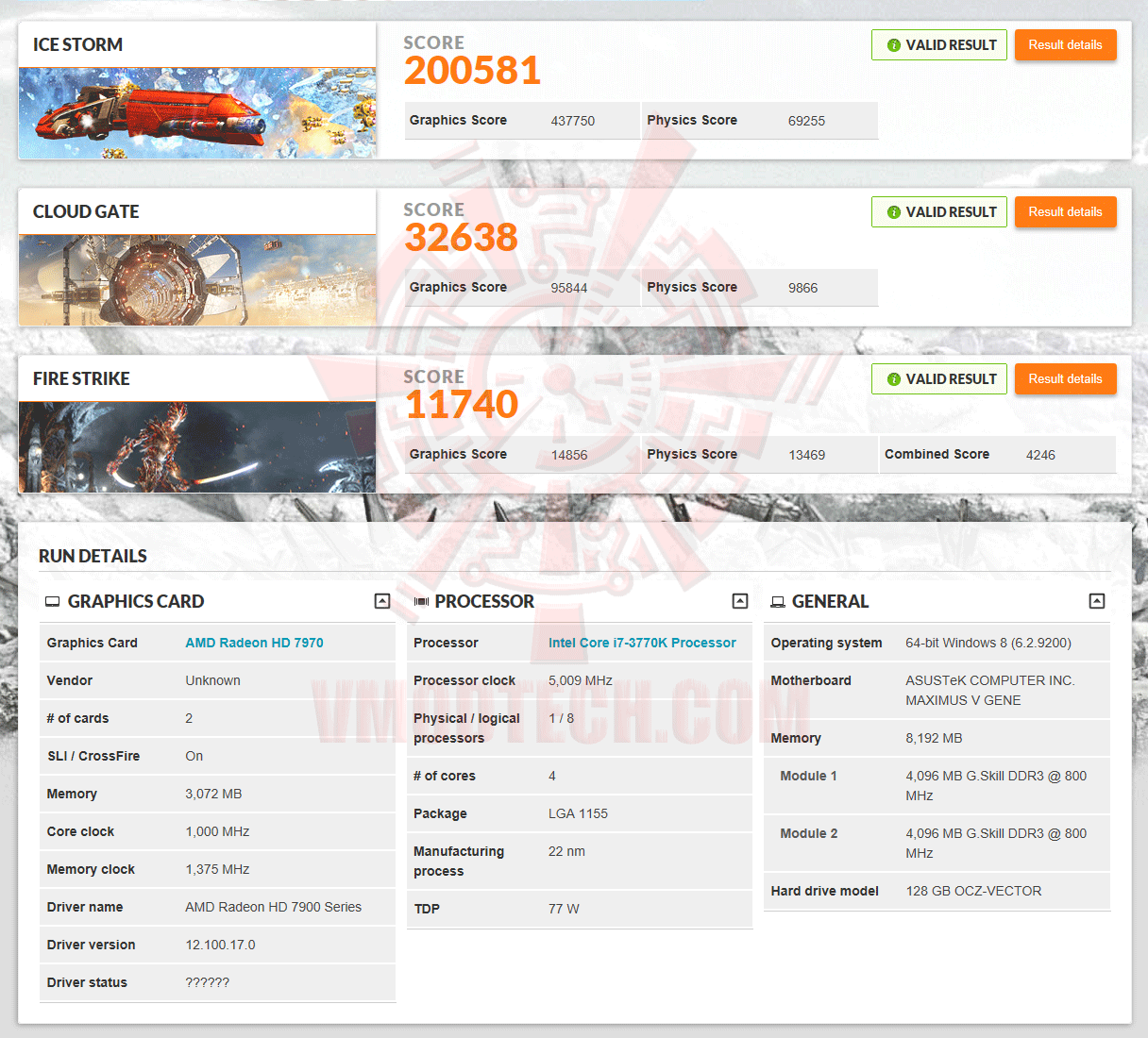Select operating system 64-bit Windows 8

coord(988,643)
